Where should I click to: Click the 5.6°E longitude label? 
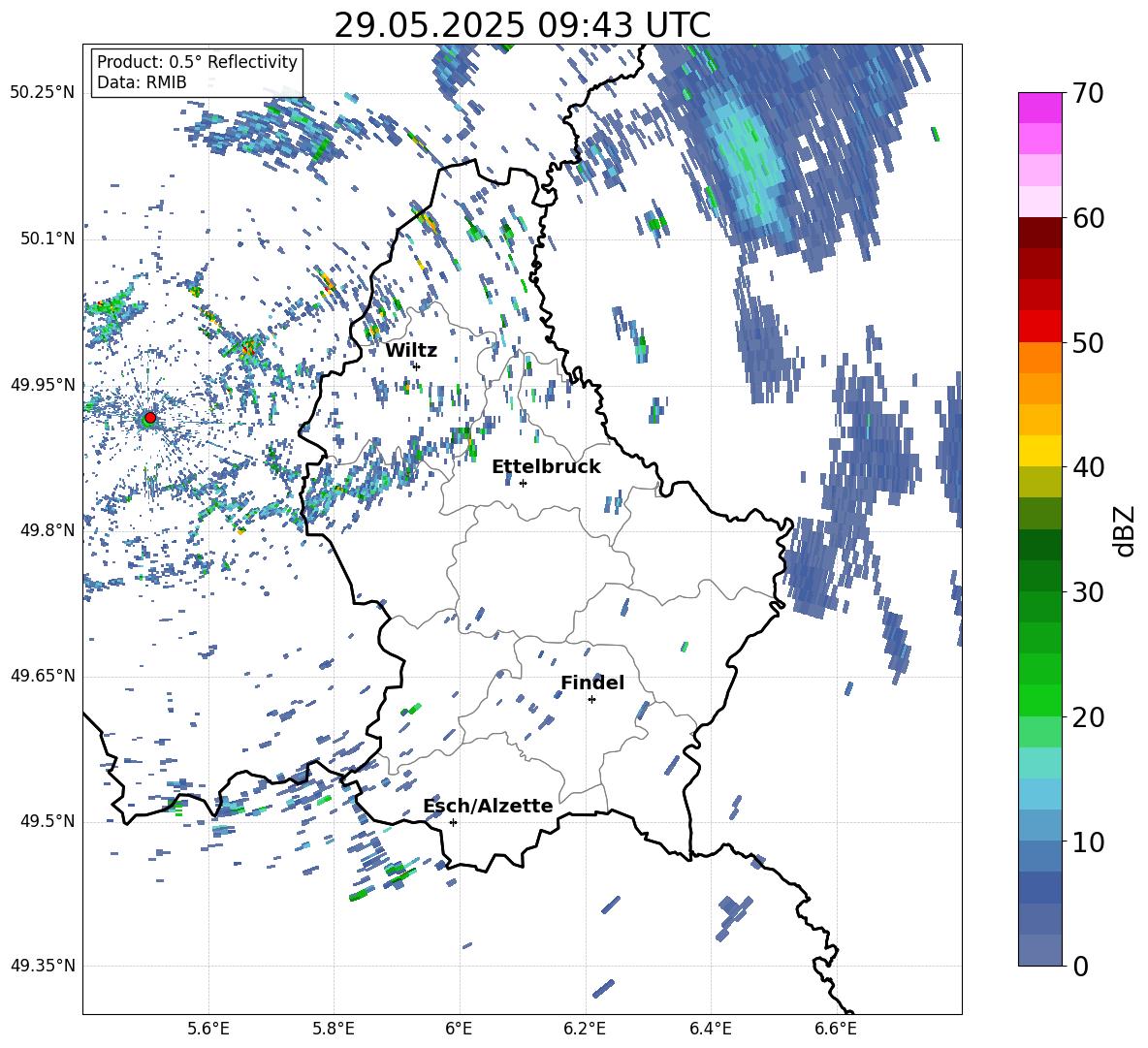[x=208, y=1029]
